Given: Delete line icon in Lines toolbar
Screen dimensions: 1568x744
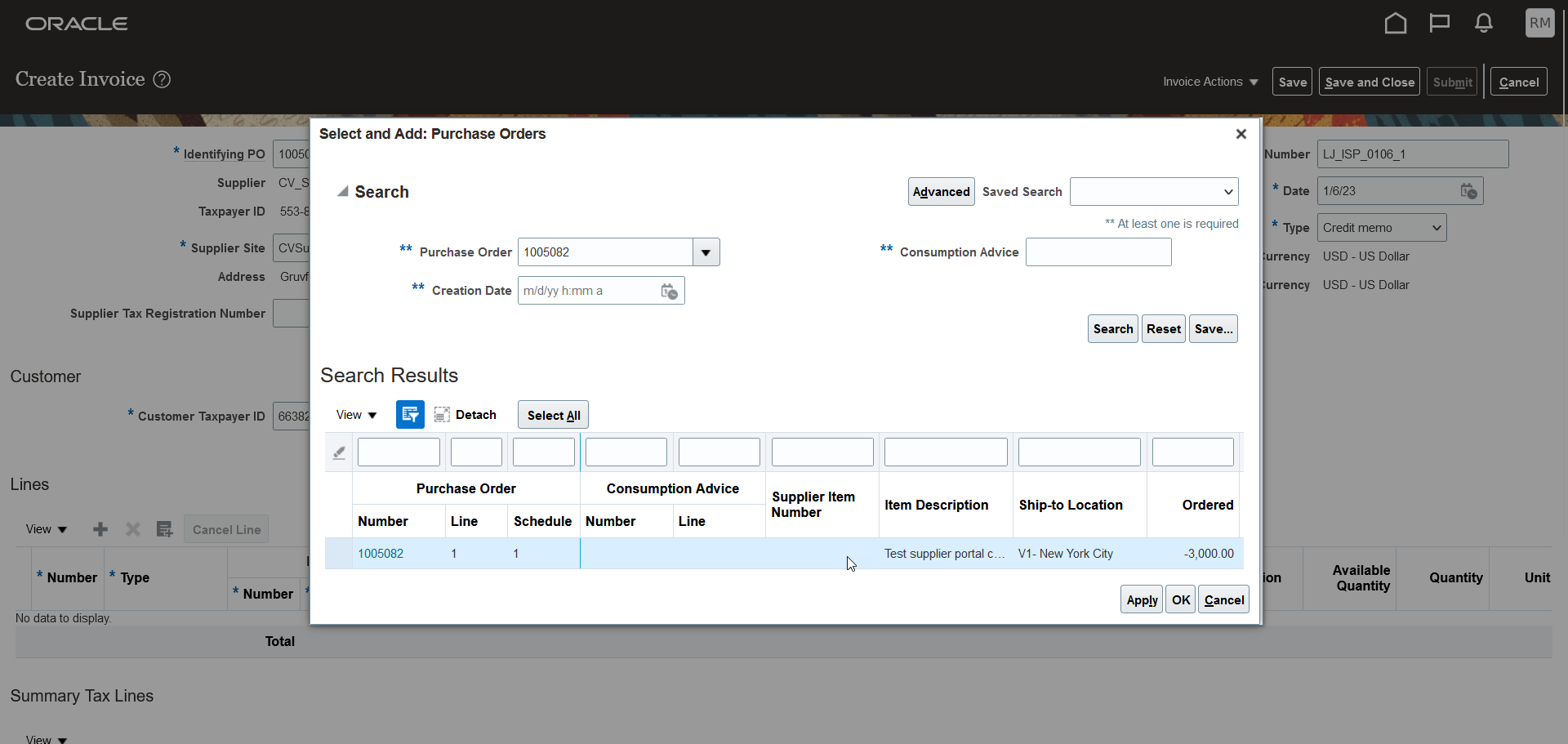Looking at the screenshot, I should [x=133, y=529].
